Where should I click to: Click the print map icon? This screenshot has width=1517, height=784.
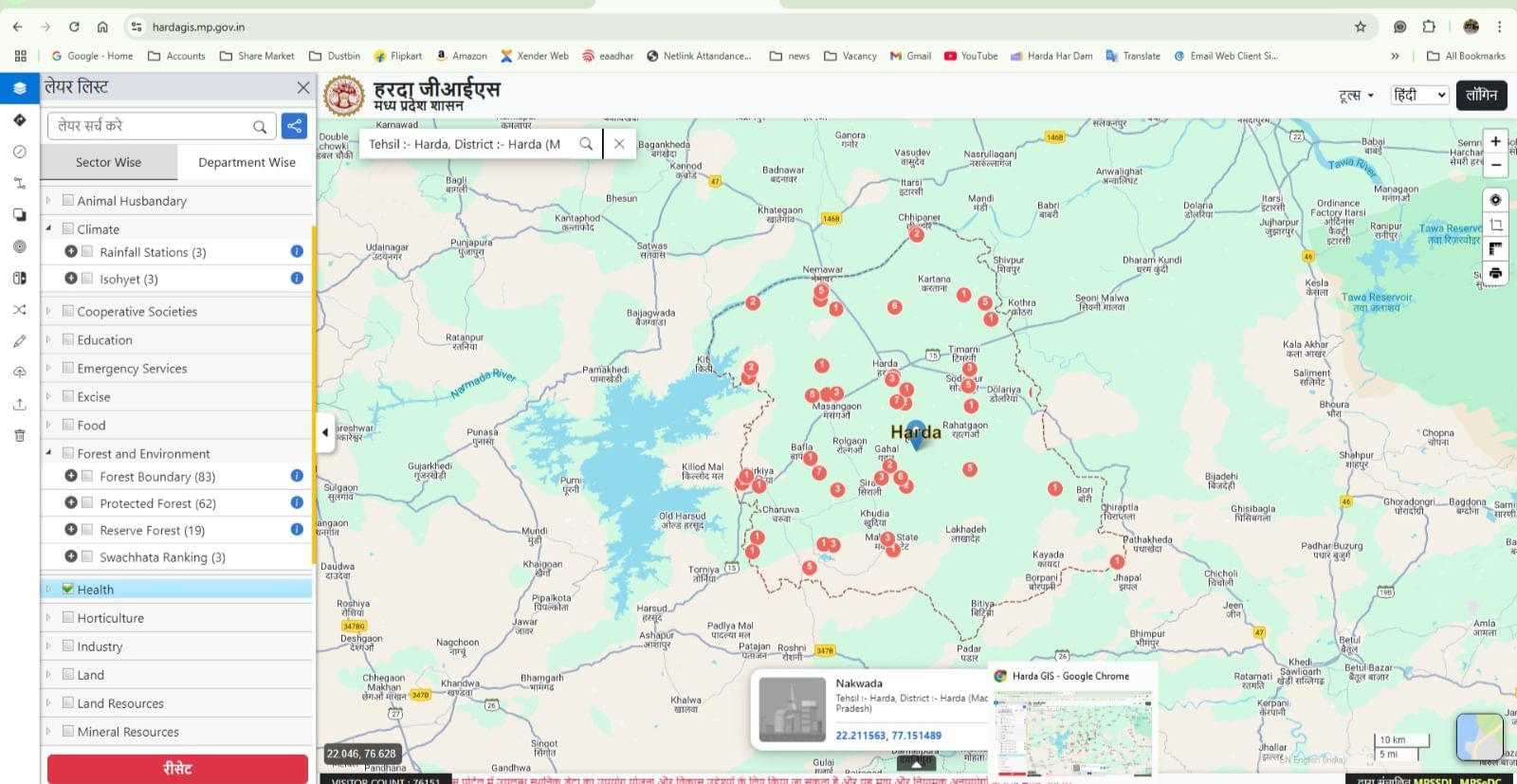pos(1495,273)
